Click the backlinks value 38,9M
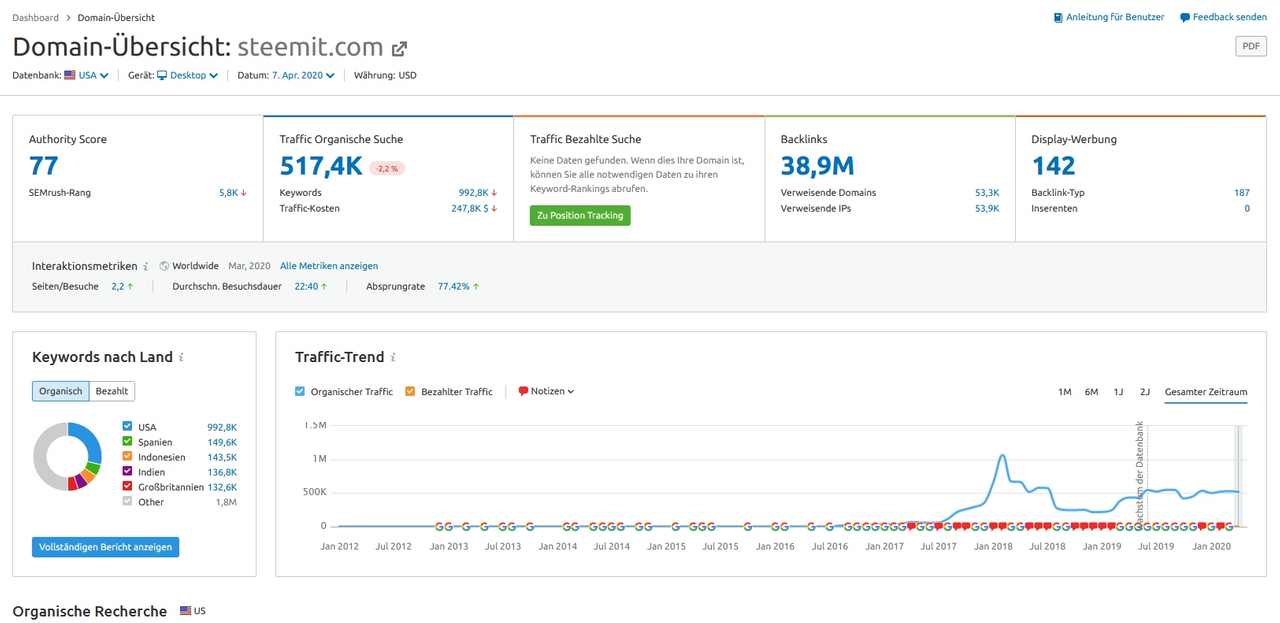1280x623 pixels. click(818, 166)
